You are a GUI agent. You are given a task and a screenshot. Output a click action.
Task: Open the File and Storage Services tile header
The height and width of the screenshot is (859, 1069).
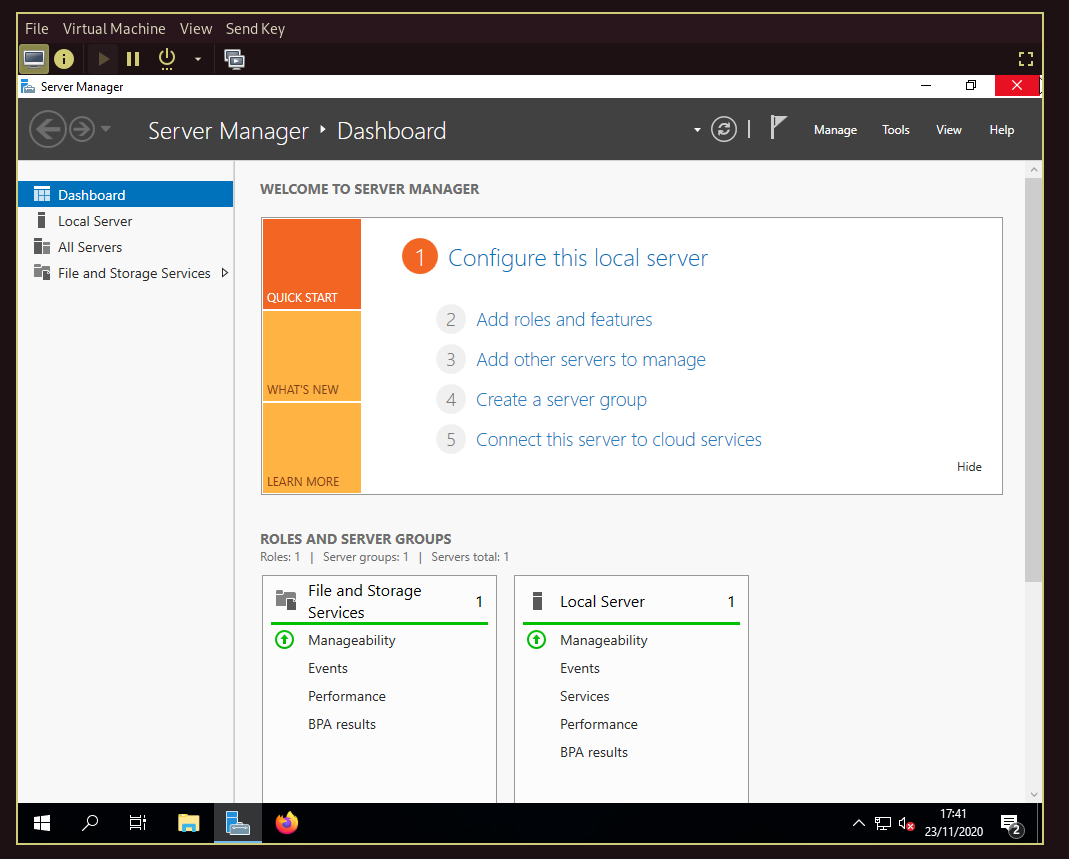click(x=379, y=601)
